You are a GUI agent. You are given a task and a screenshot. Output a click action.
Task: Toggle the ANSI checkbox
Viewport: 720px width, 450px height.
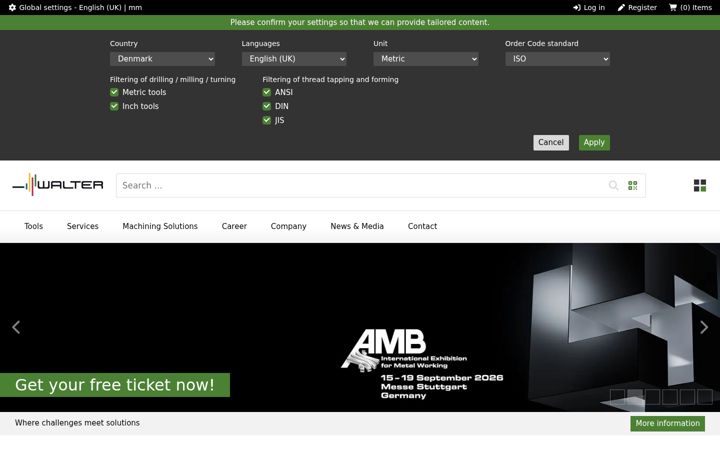267,92
